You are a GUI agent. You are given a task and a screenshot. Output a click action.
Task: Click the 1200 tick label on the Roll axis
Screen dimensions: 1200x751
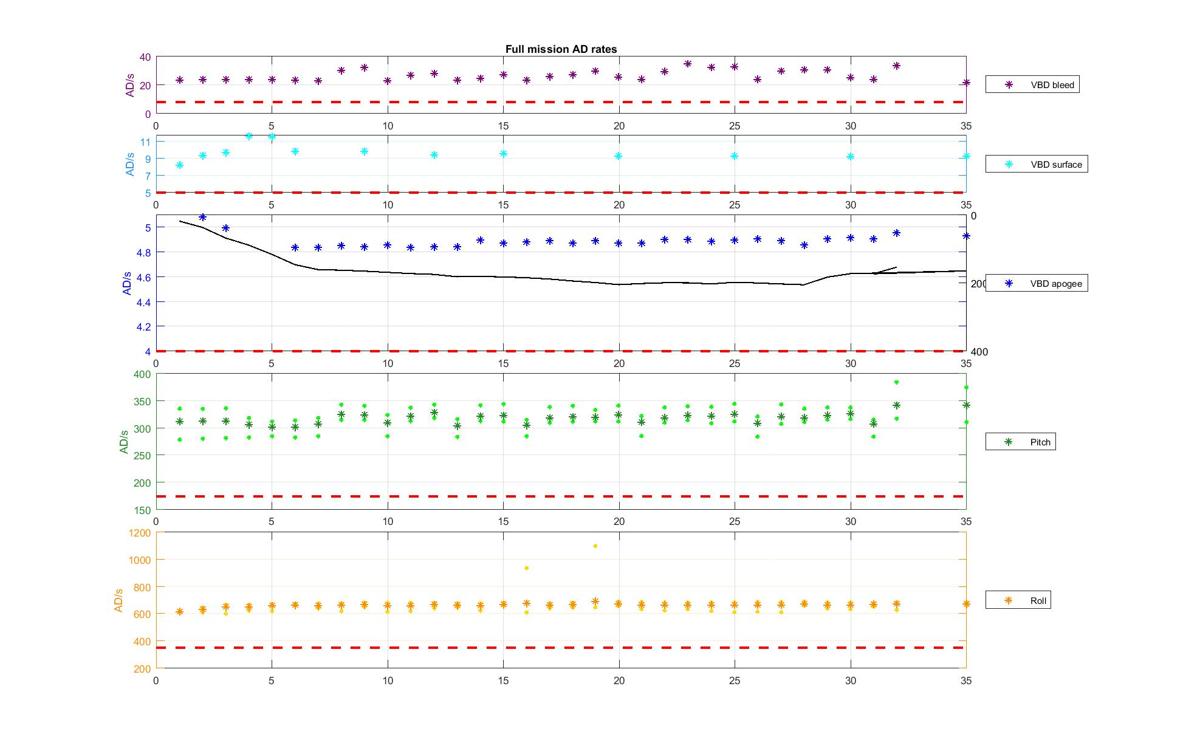tap(140, 533)
